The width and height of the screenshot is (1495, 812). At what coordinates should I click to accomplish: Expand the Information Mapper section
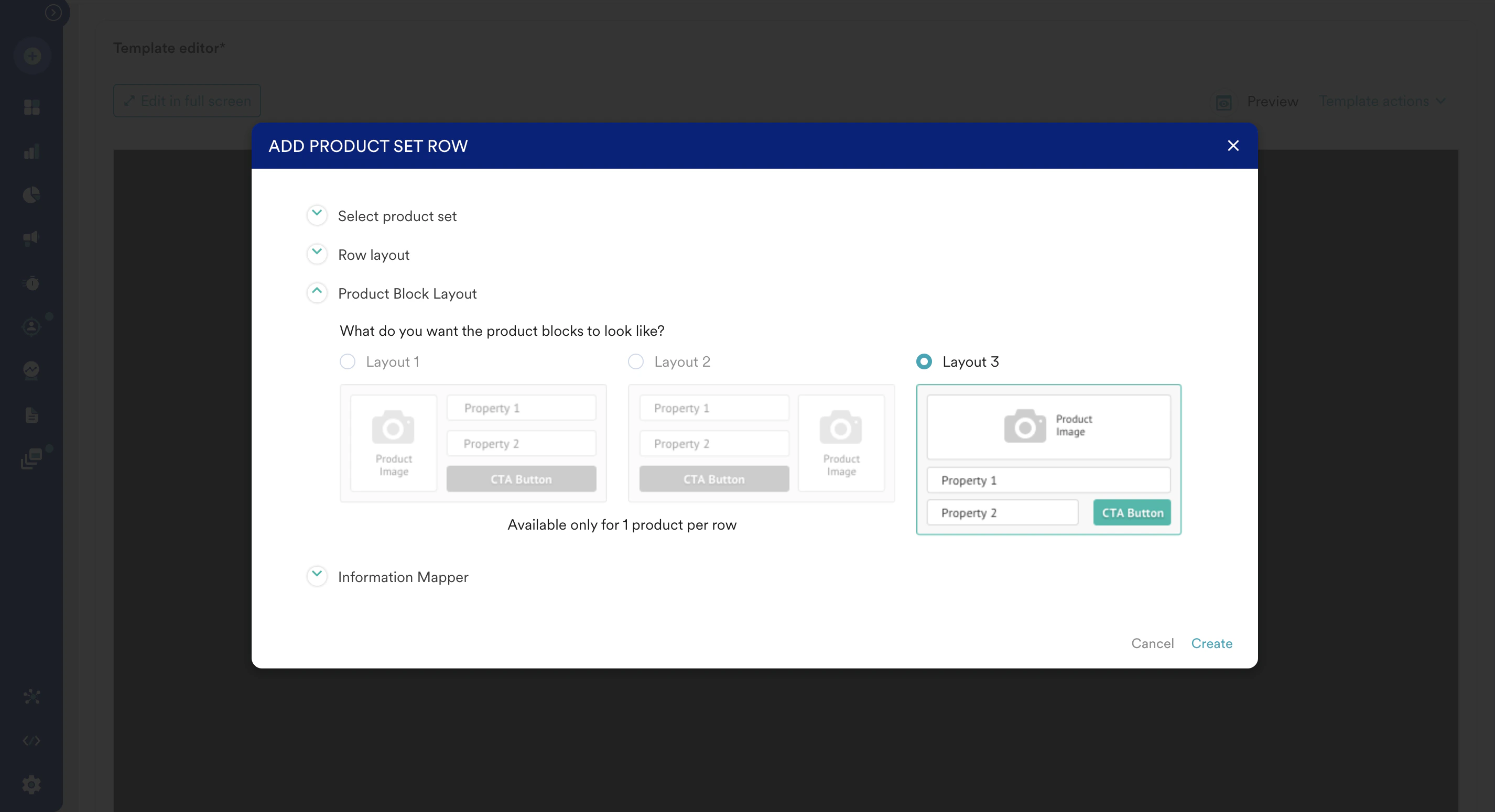(317, 576)
